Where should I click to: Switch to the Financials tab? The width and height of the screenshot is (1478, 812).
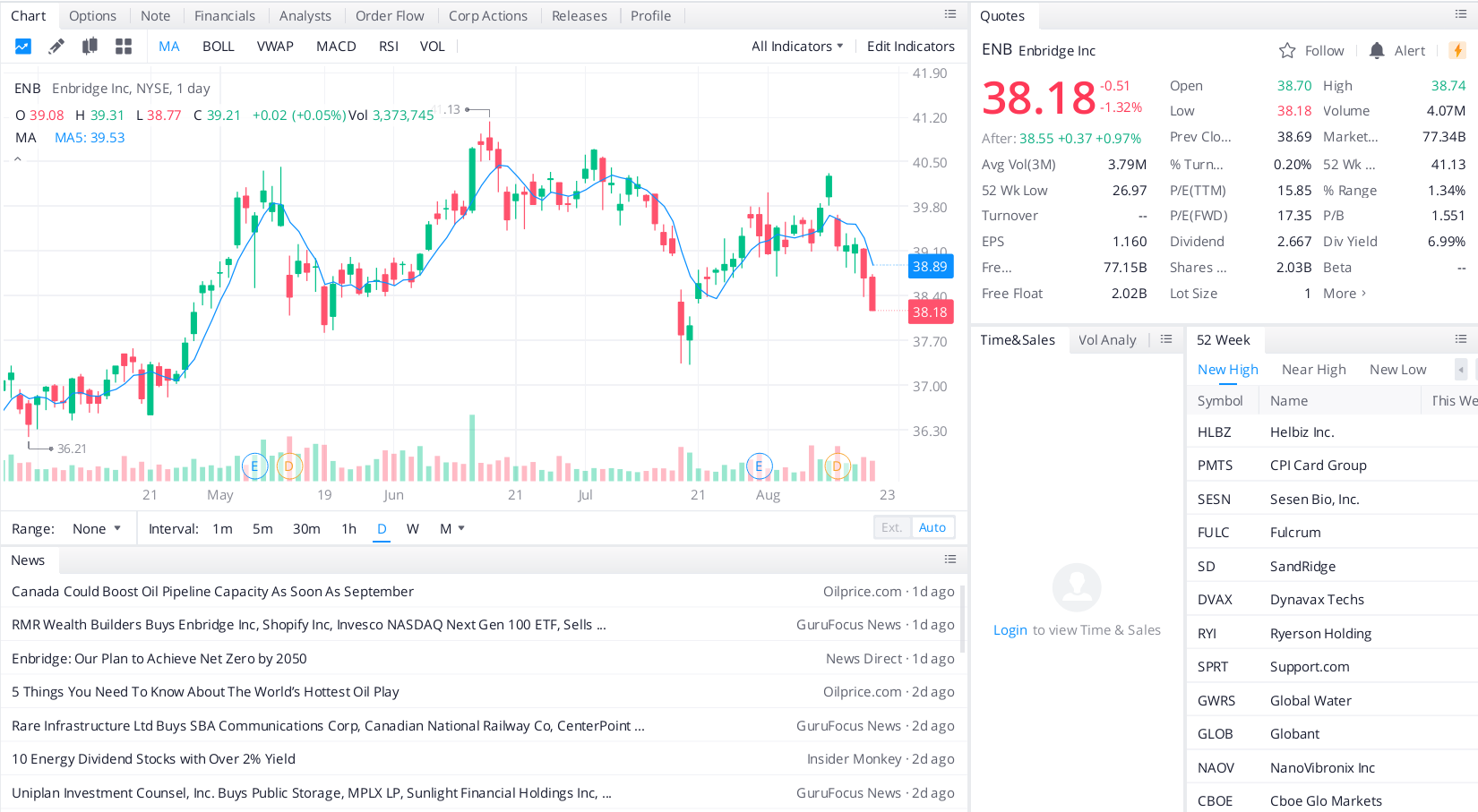[x=225, y=16]
